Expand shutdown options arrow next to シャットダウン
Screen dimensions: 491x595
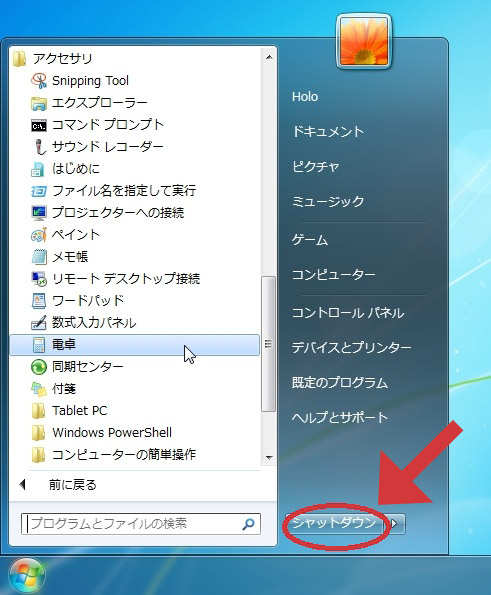[394, 524]
